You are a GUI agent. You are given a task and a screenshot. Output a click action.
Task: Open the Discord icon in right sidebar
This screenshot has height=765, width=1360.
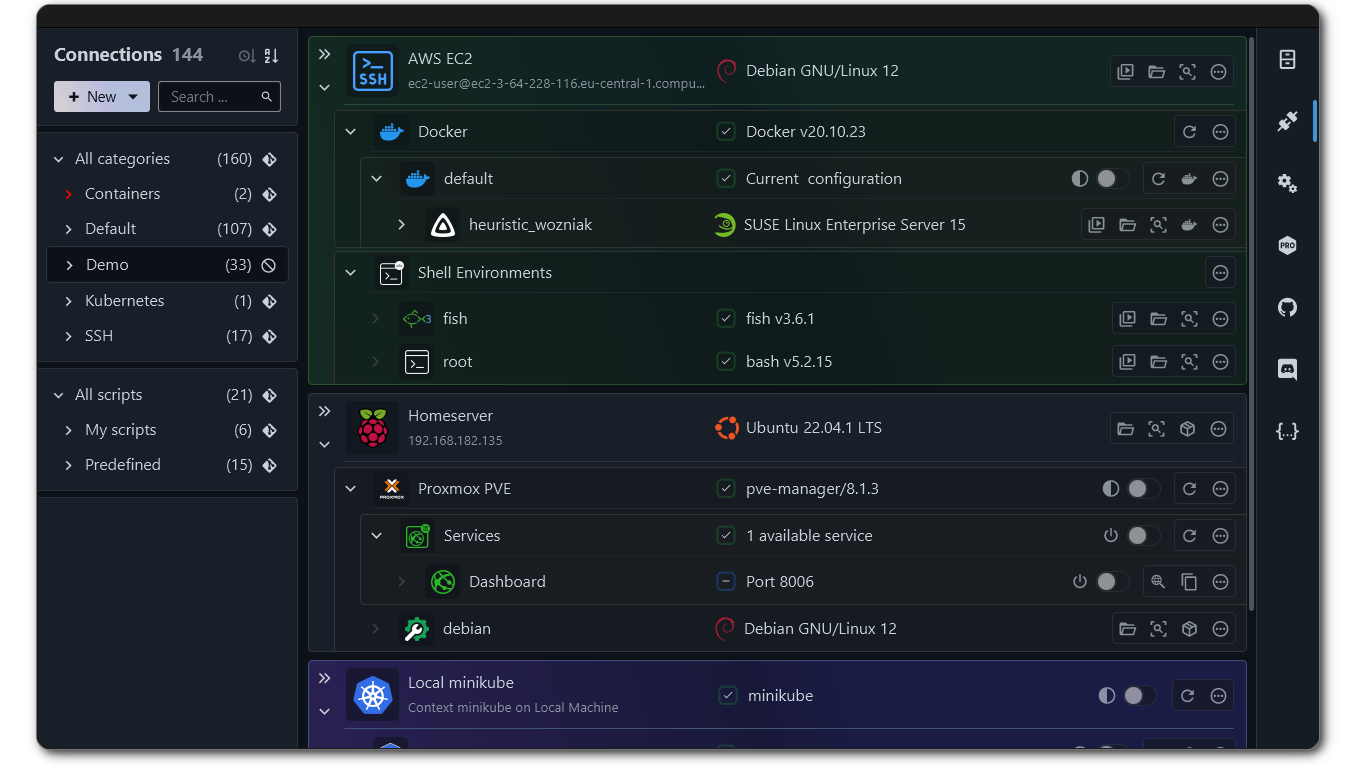coord(1287,369)
